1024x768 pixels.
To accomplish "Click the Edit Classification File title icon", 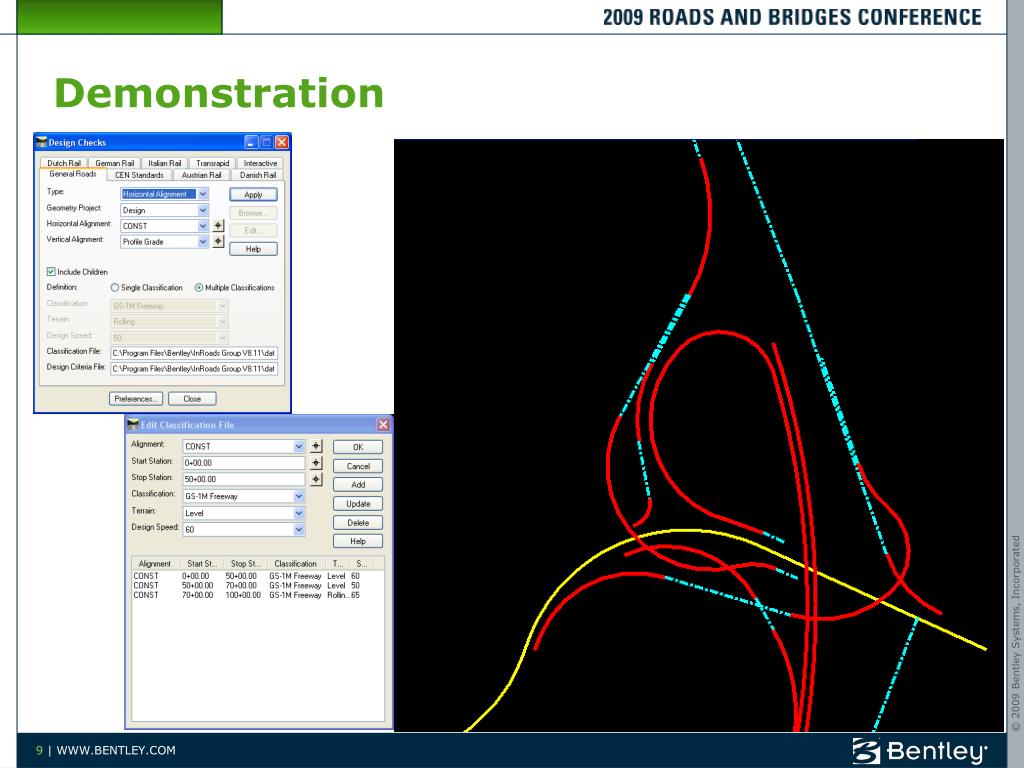I will pos(133,424).
